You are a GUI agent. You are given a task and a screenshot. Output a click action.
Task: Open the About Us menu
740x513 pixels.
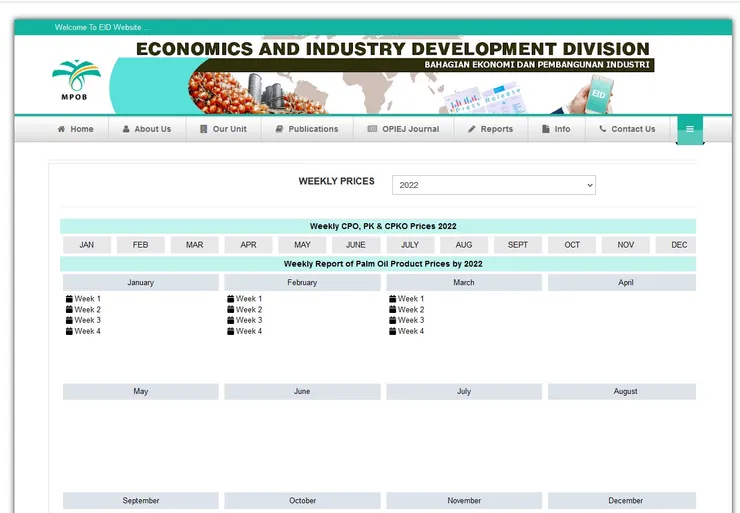pyautogui.click(x=147, y=129)
